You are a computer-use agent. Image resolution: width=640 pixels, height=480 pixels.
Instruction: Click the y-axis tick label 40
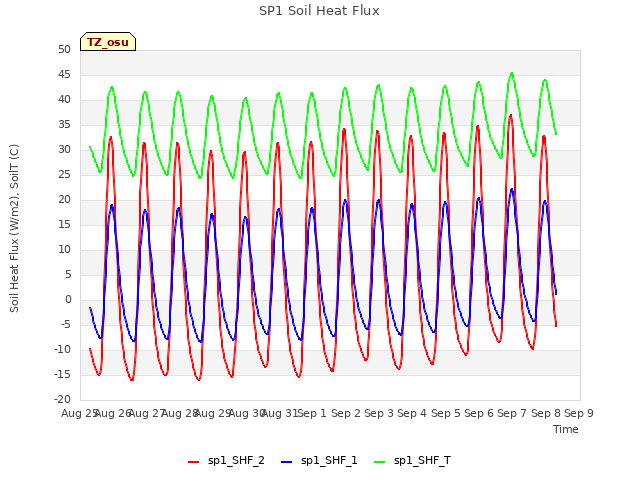(64, 100)
